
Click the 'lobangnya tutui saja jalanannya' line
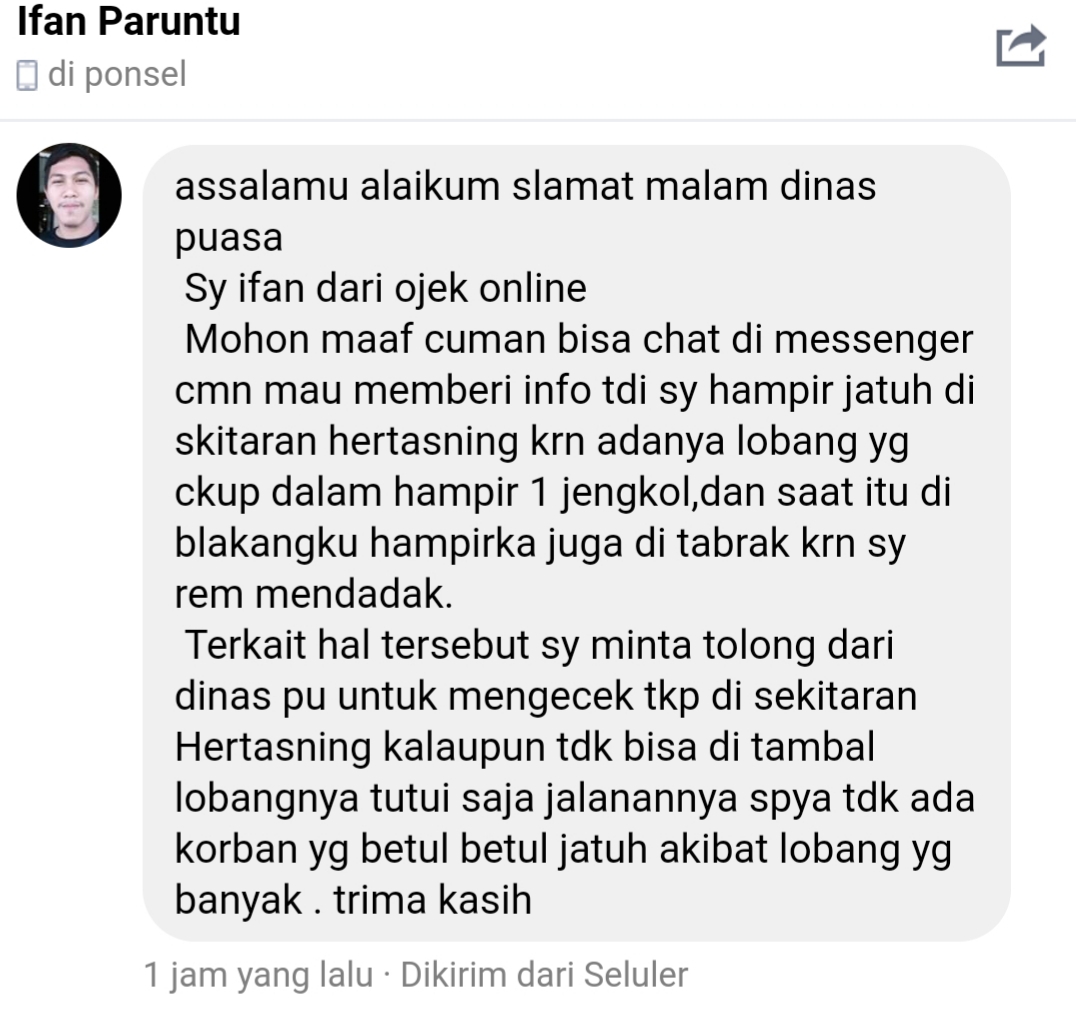click(x=574, y=798)
